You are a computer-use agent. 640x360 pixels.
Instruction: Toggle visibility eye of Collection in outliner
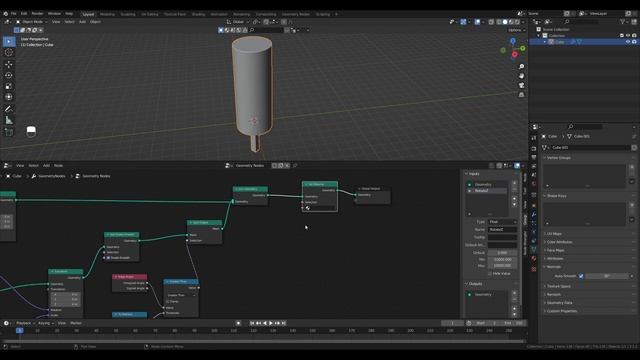pos(628,36)
